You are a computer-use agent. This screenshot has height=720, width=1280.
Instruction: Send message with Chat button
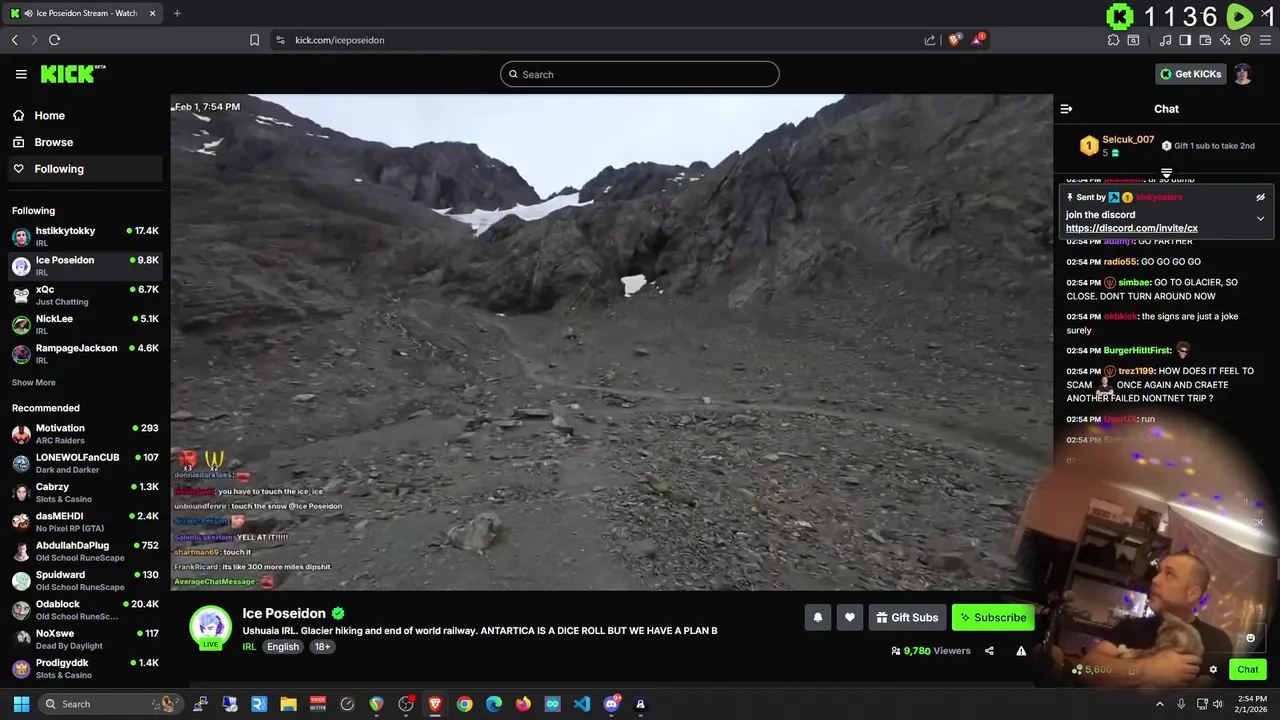(x=1248, y=670)
